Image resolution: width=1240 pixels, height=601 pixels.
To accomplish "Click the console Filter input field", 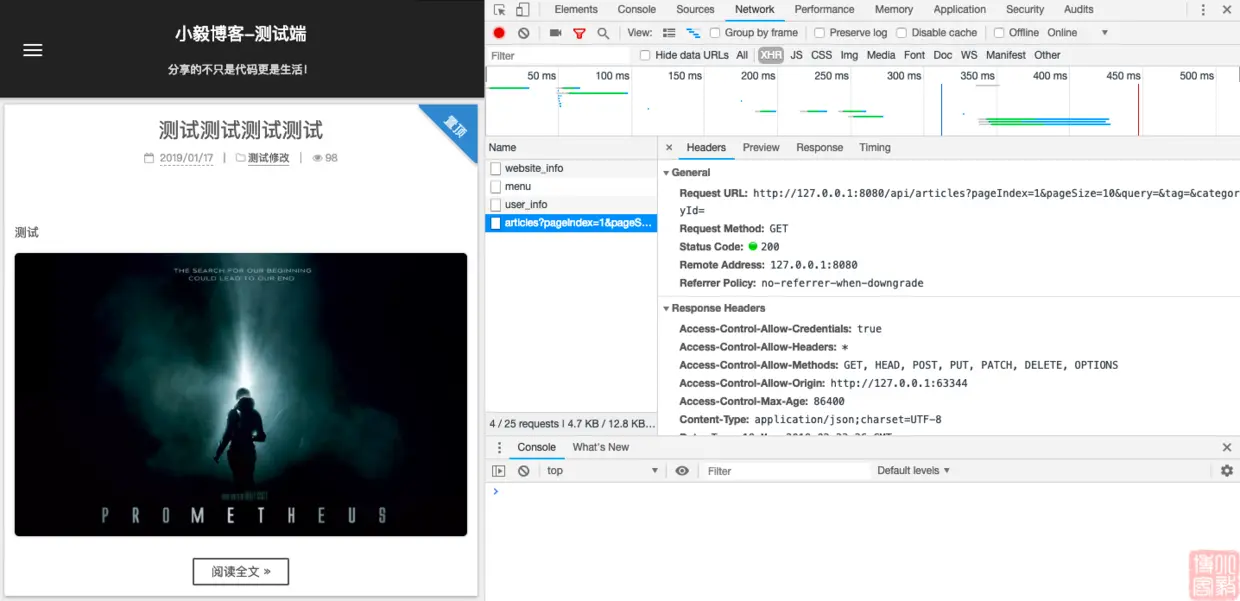I will pos(786,471).
